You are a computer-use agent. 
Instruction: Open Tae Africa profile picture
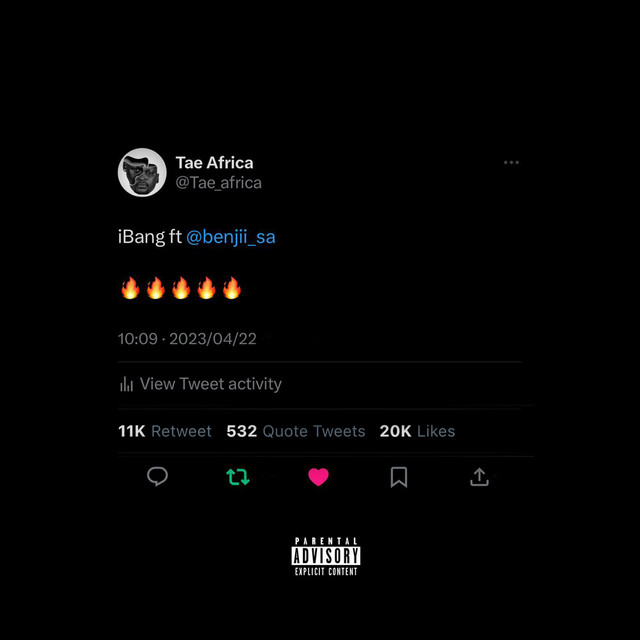click(142, 172)
